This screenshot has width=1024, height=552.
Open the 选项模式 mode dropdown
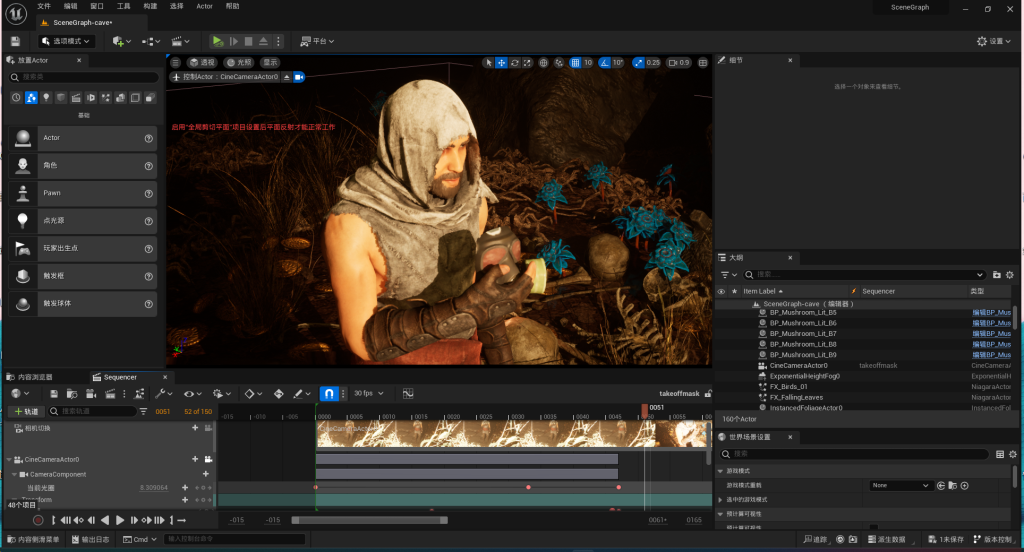click(66, 41)
